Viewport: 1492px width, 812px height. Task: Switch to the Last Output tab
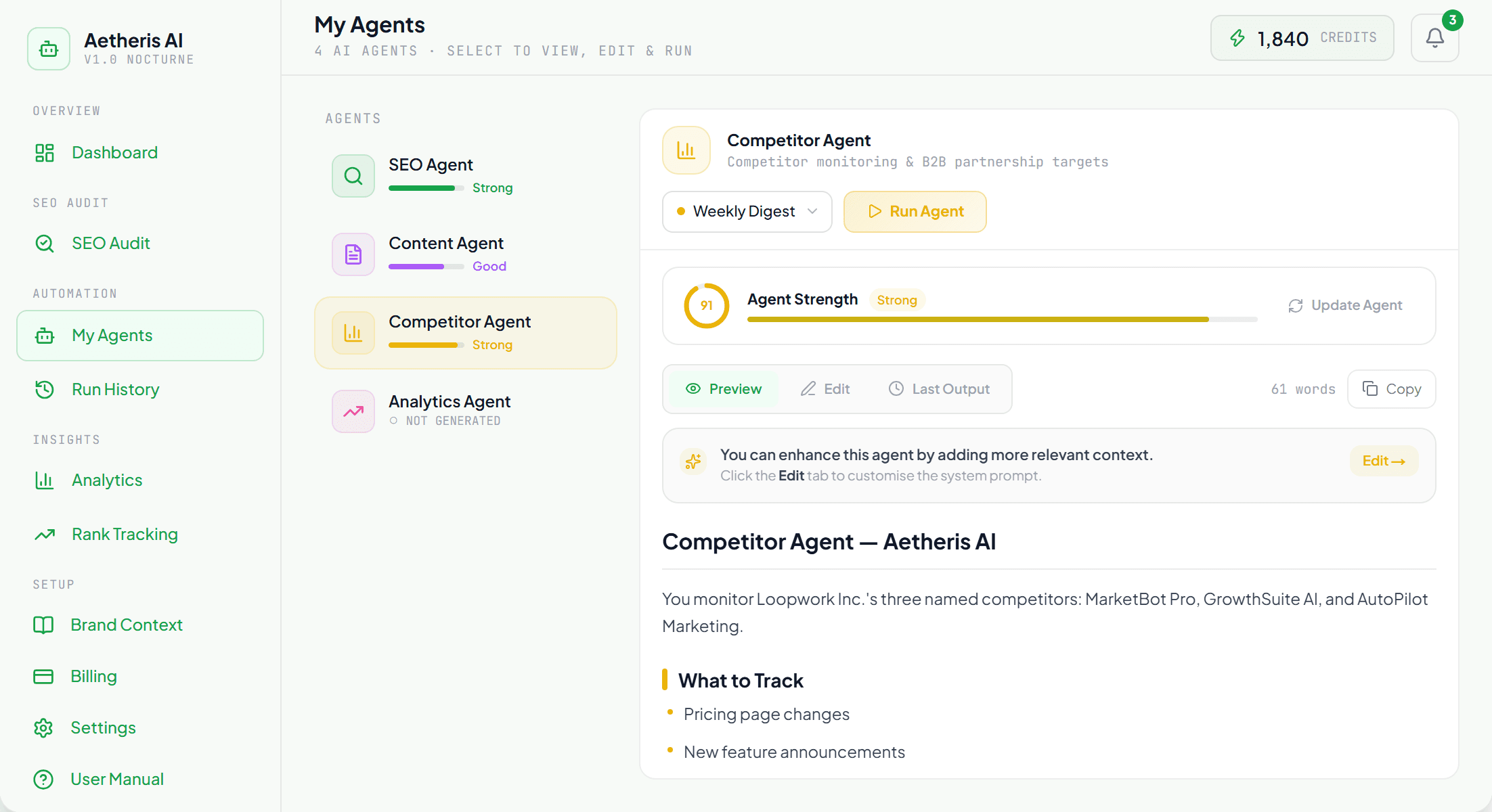[x=939, y=389]
